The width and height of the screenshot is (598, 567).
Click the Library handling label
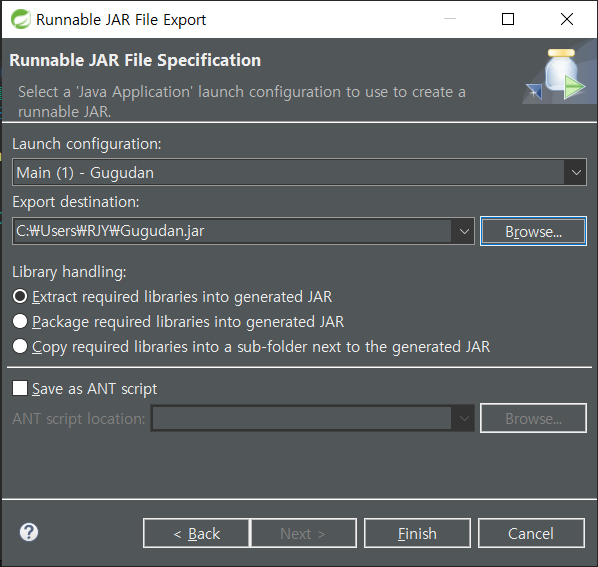(x=69, y=272)
